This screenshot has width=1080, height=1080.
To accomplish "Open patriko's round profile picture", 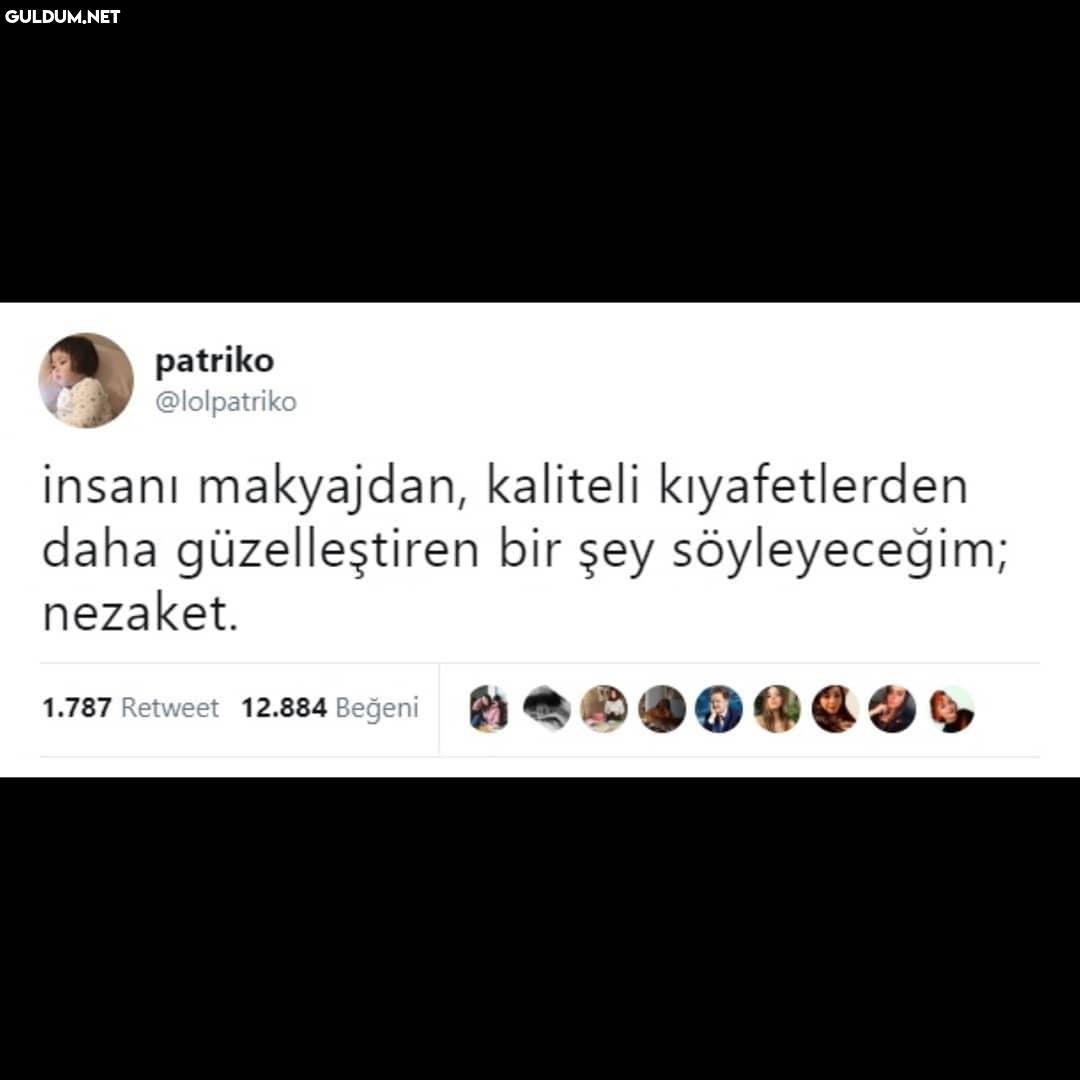I will (86, 380).
